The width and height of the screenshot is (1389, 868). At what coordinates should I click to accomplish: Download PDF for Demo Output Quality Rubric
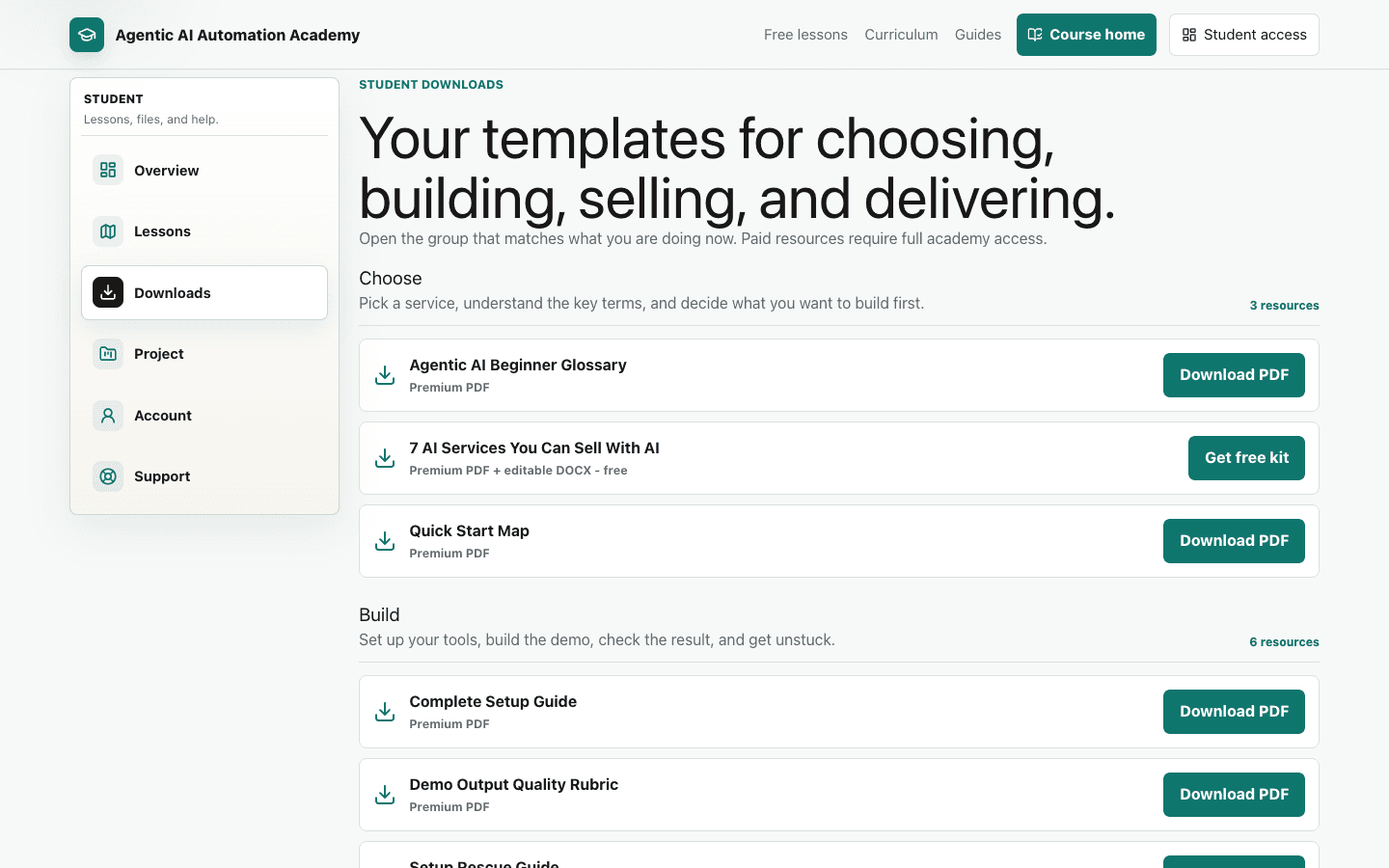[x=1234, y=795]
